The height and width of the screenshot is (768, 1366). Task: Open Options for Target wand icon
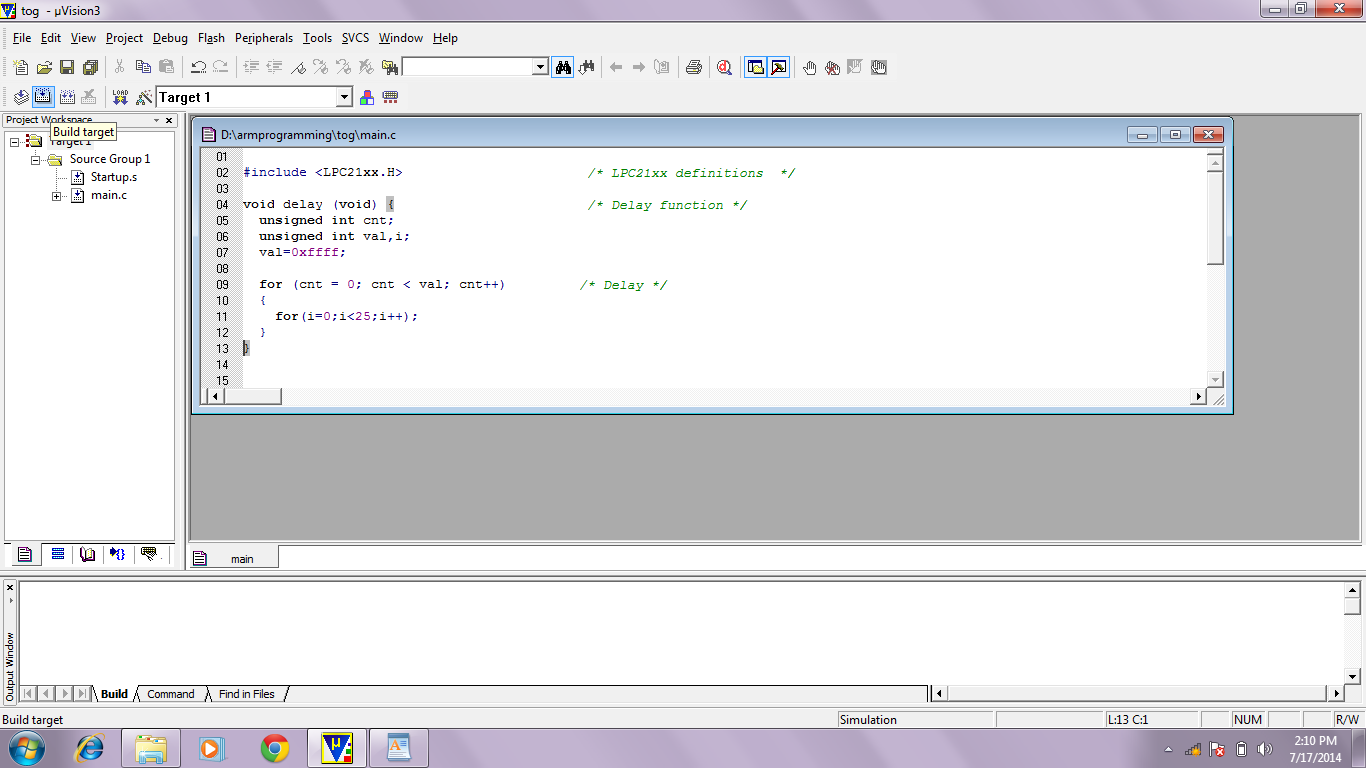(144, 97)
